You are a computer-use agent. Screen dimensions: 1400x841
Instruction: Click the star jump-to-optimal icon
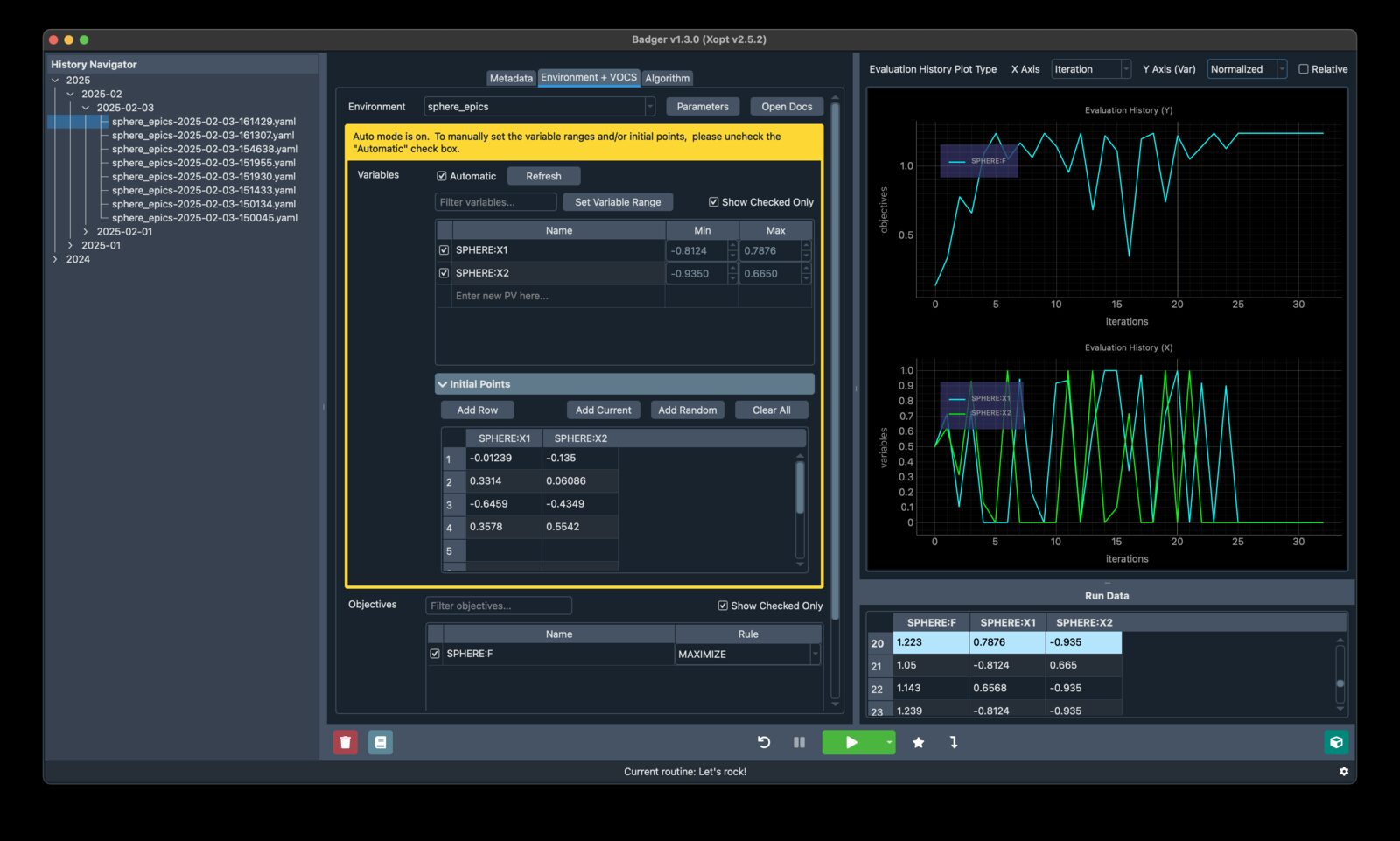[918, 742]
